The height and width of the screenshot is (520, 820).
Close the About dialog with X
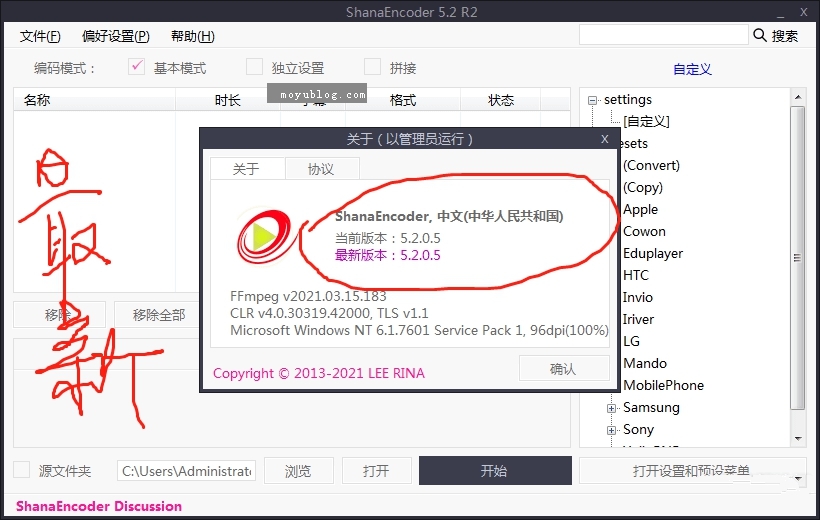pyautogui.click(x=605, y=139)
